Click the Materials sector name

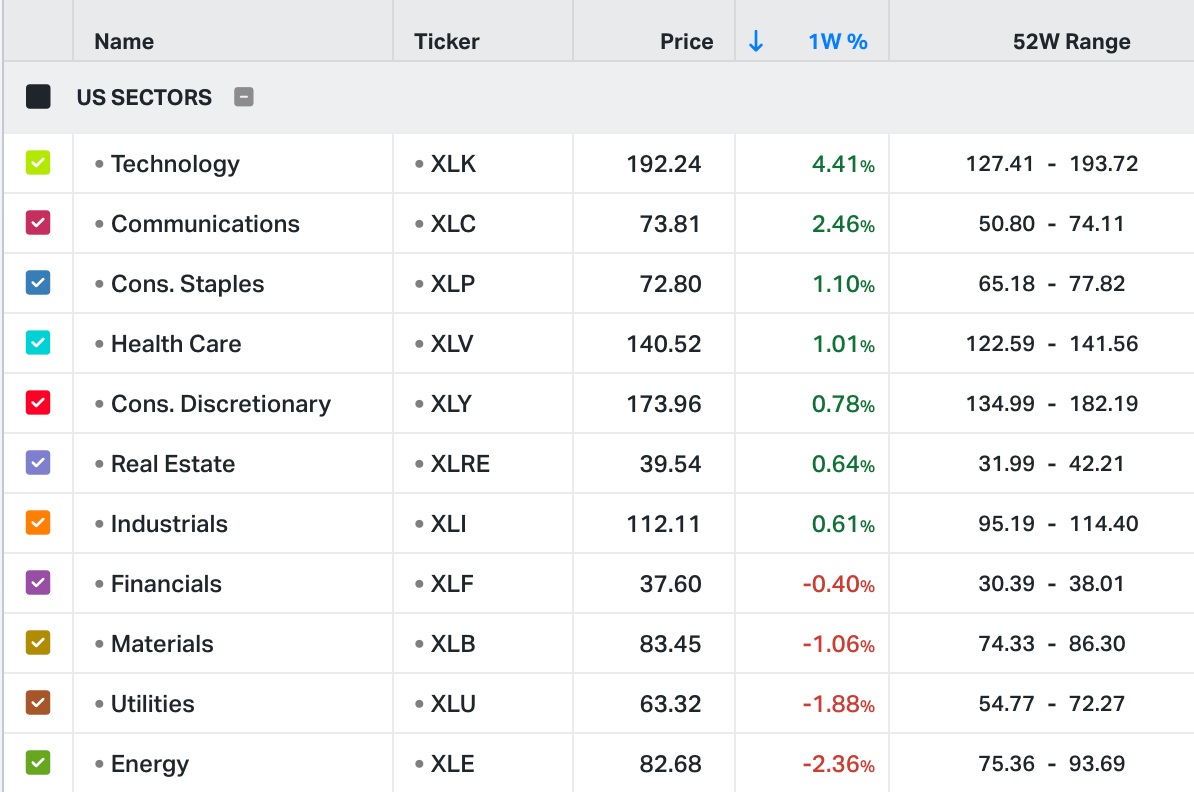click(162, 644)
